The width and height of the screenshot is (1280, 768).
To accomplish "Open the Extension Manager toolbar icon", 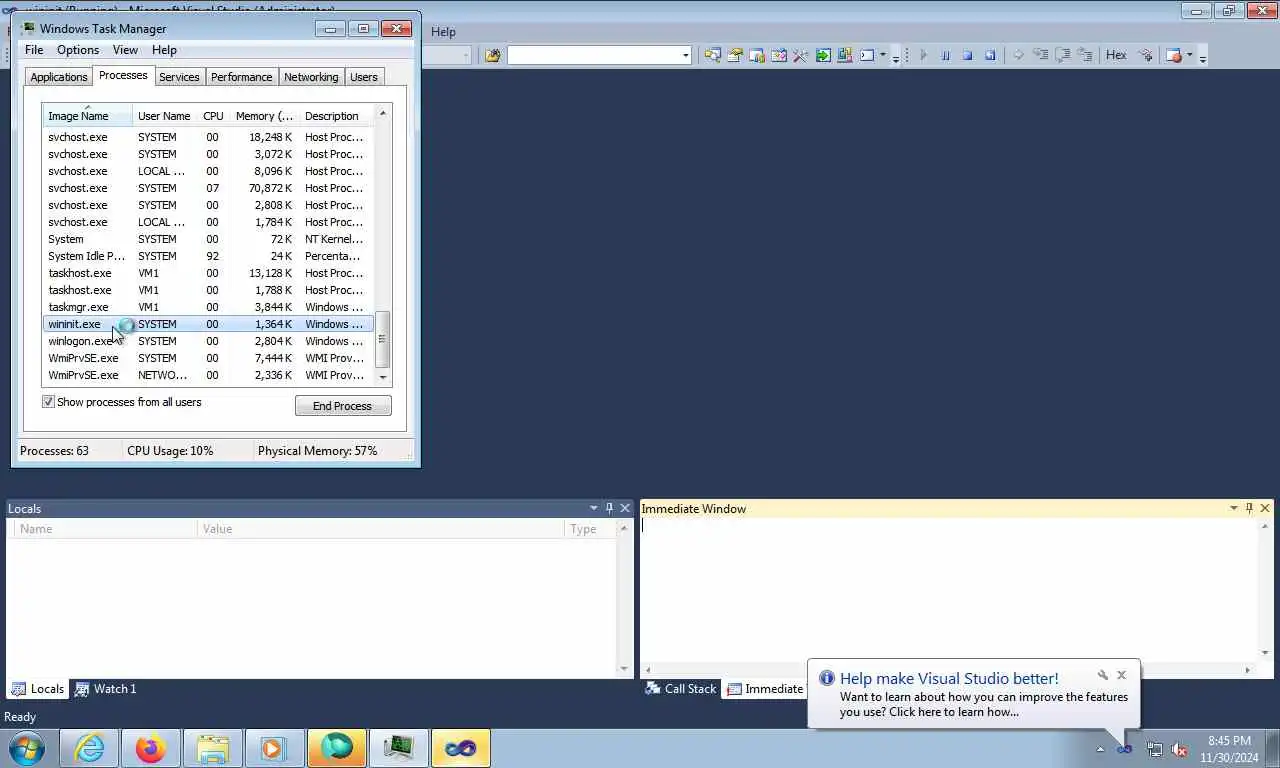I will pos(844,55).
